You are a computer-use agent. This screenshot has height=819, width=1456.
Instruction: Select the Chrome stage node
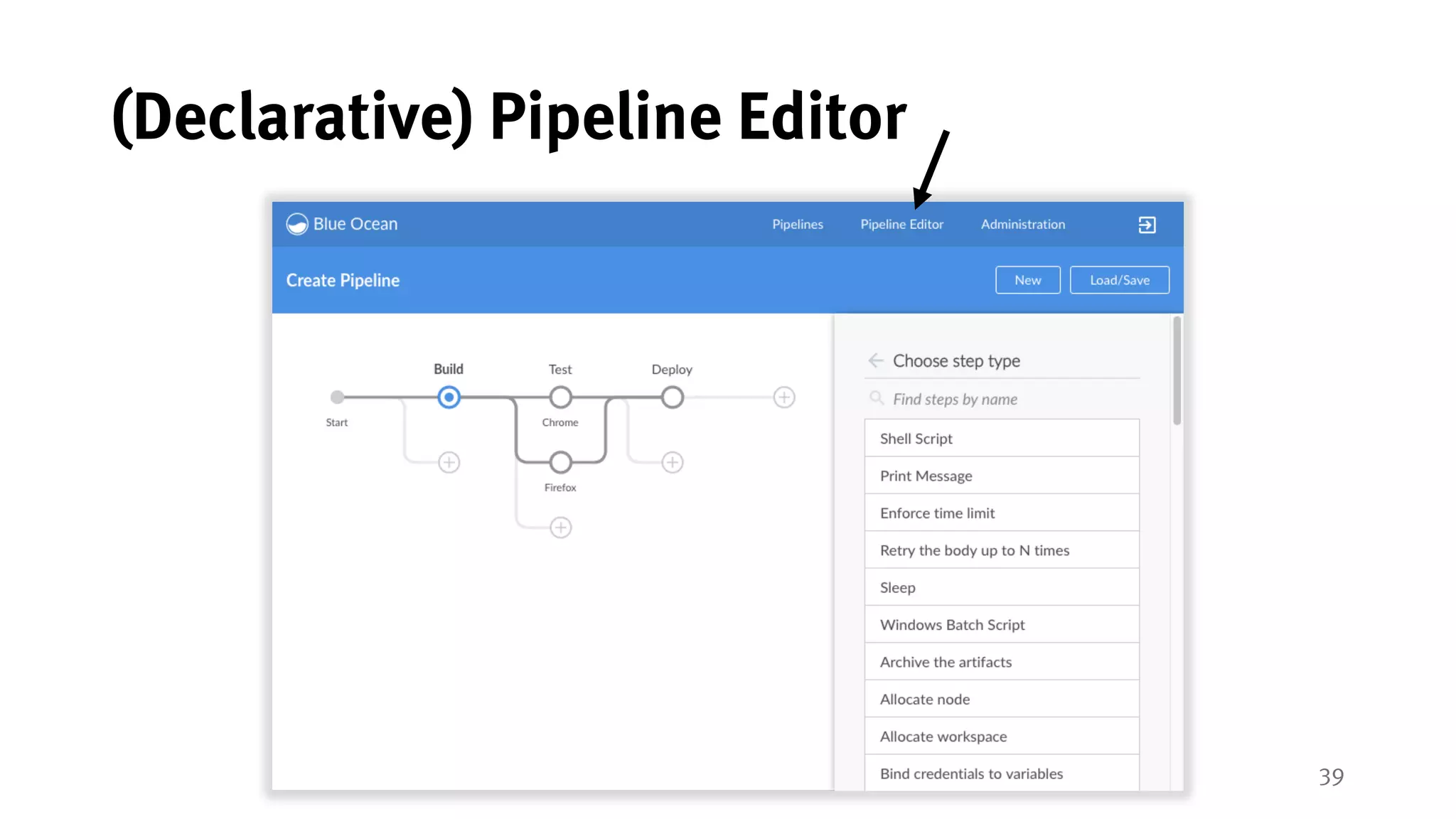click(560, 397)
